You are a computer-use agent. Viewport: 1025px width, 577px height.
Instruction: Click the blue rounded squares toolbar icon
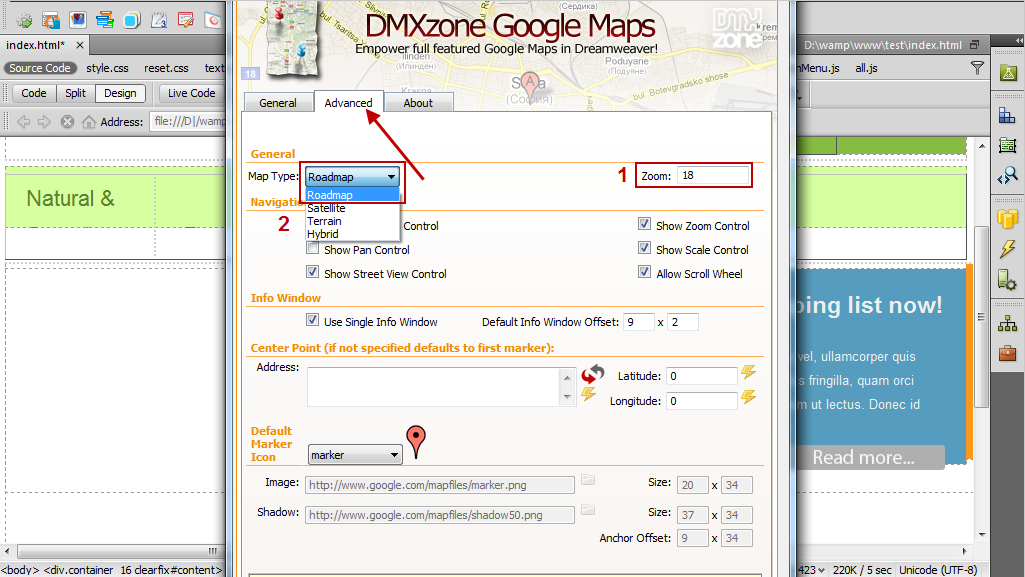click(x=132, y=20)
